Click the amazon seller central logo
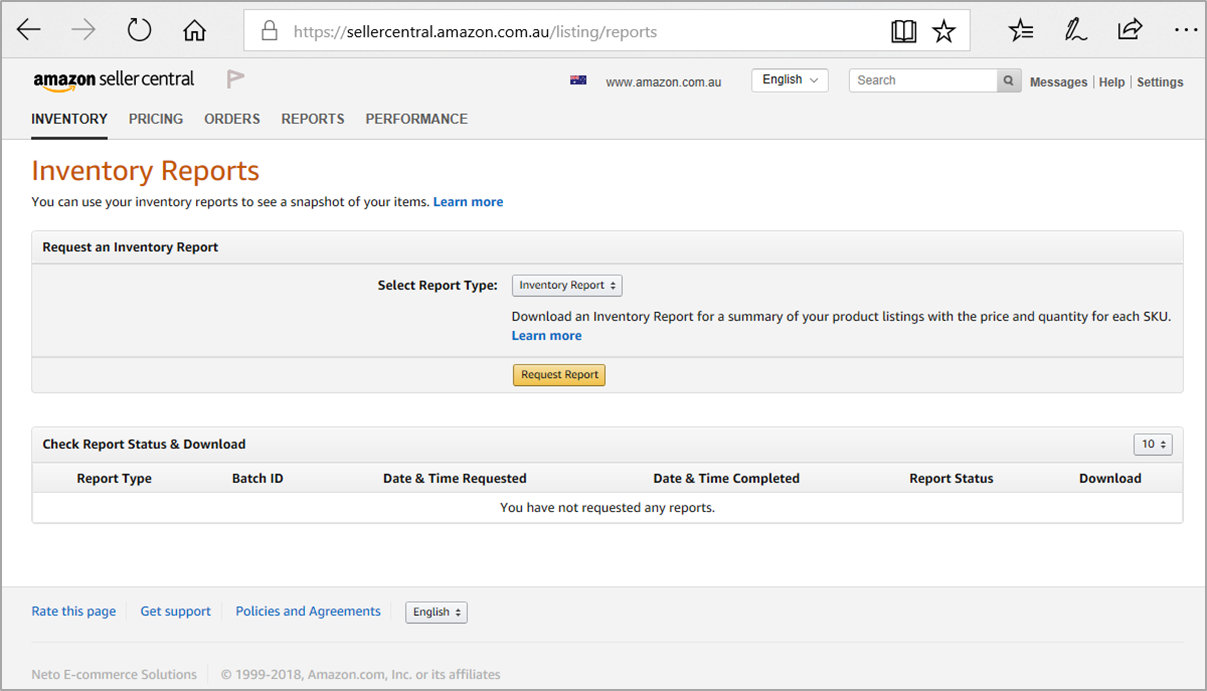Image resolution: width=1207 pixels, height=691 pixels. coord(114,80)
